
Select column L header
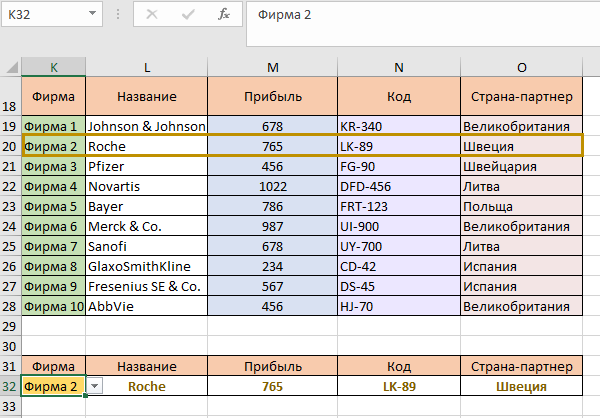[147, 67]
